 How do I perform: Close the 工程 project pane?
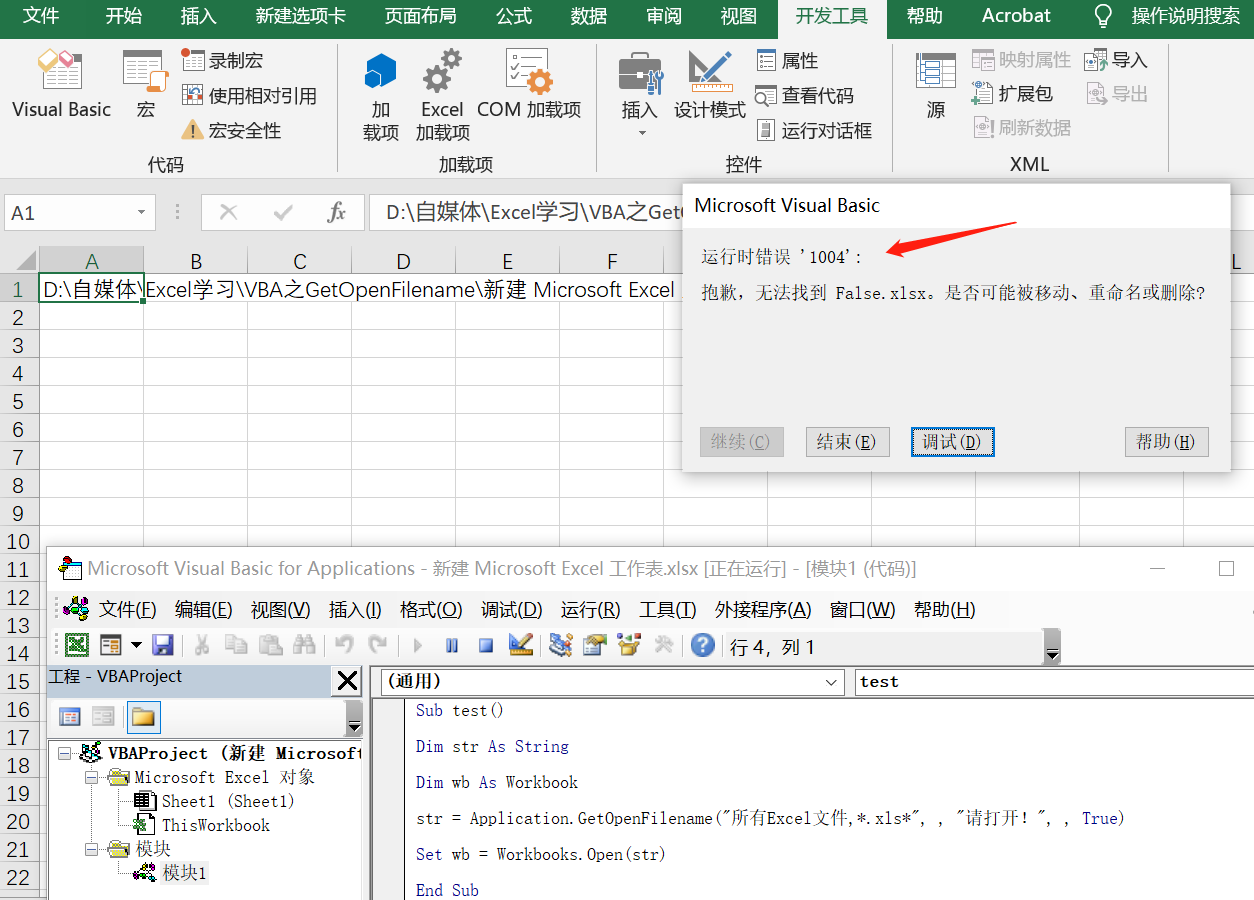[347, 681]
